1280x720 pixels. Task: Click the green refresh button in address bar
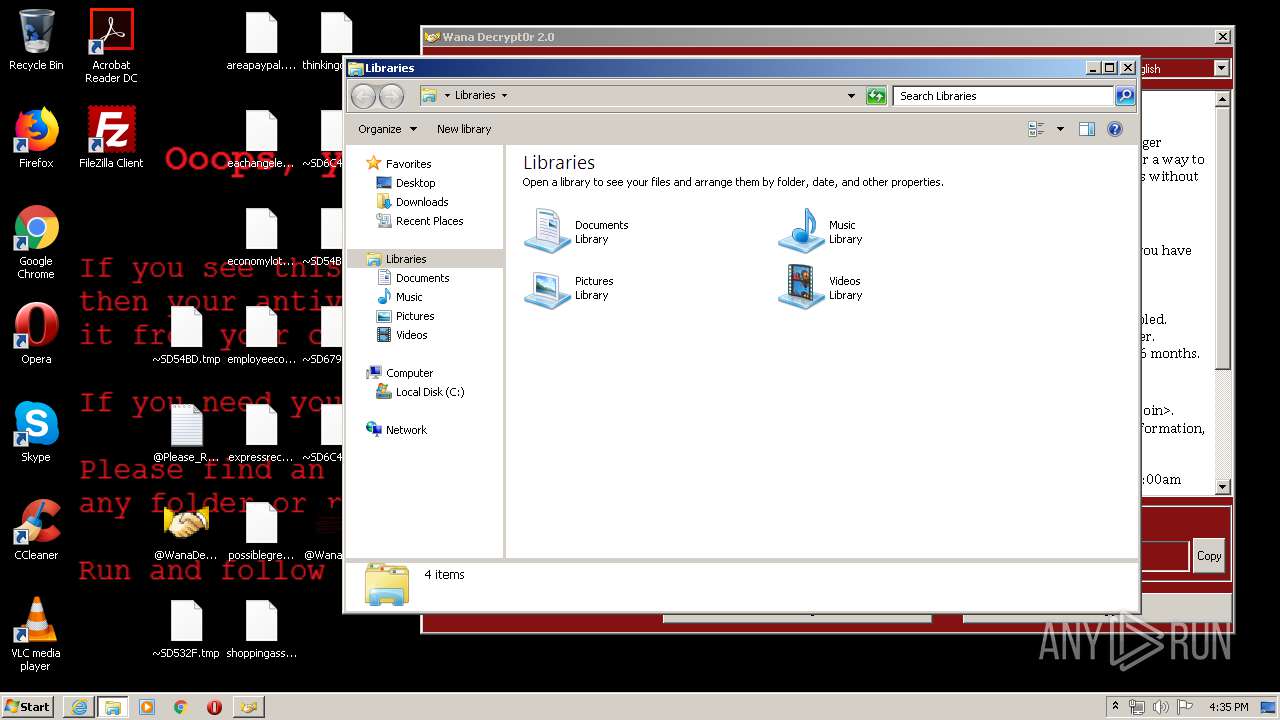[876, 96]
